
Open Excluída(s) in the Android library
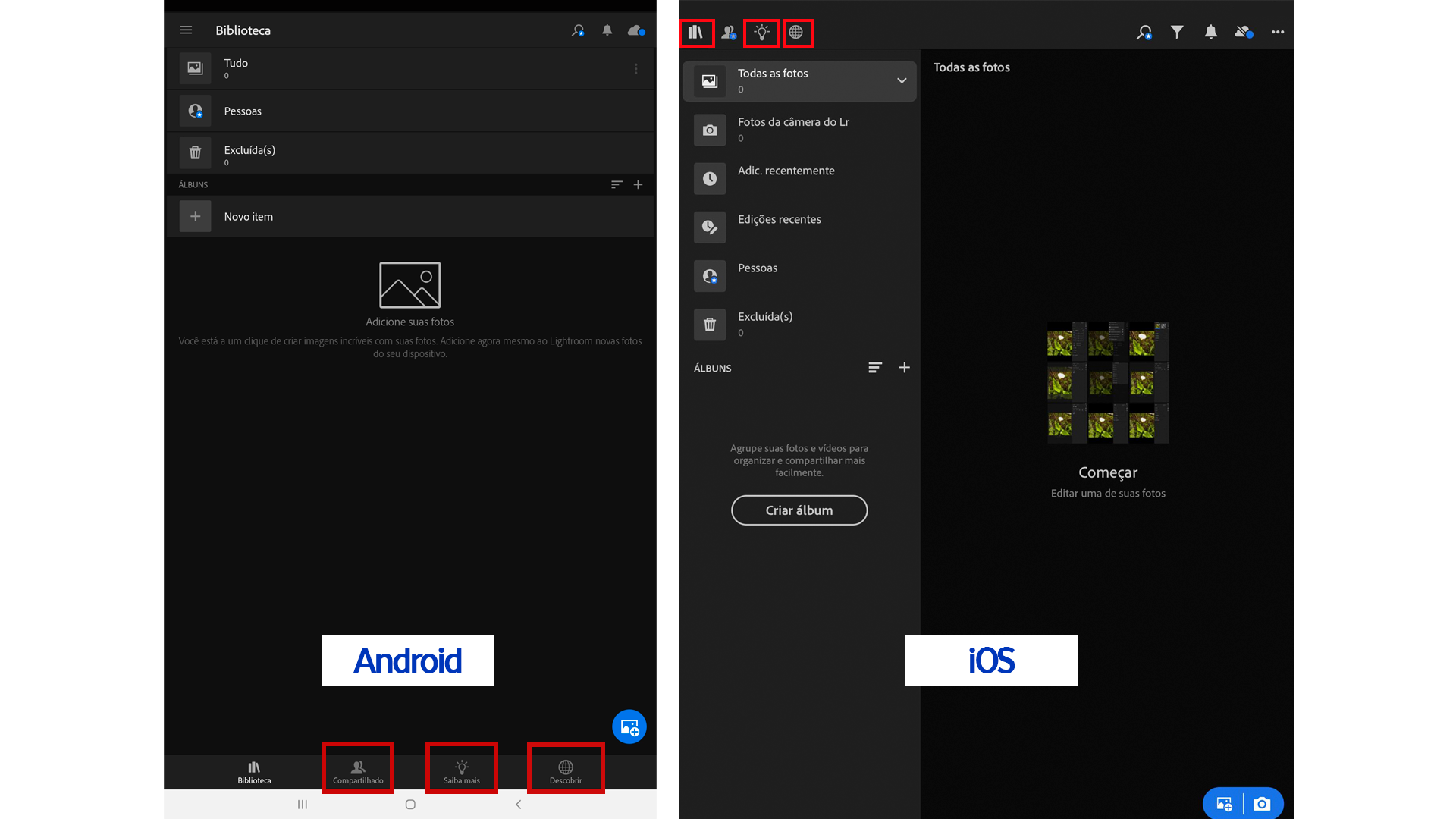(x=409, y=153)
